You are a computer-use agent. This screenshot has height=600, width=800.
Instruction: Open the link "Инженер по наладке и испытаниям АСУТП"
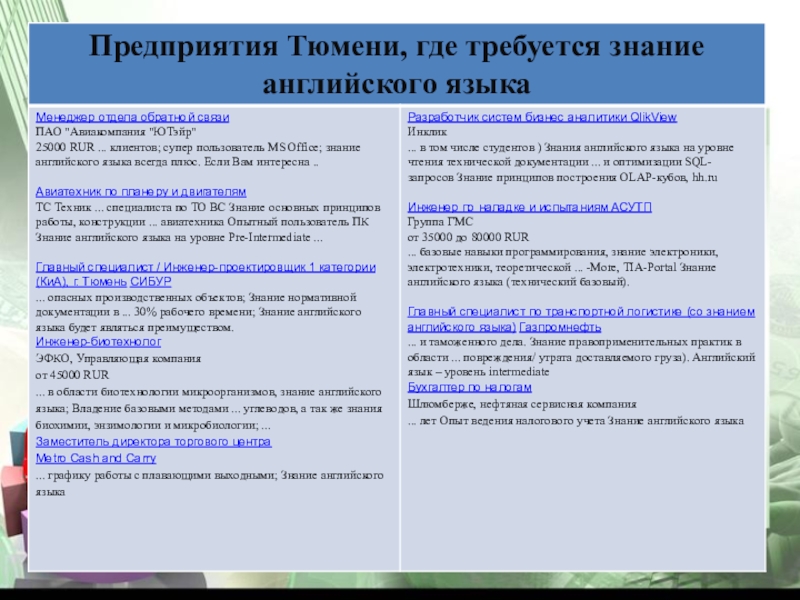pos(530,207)
